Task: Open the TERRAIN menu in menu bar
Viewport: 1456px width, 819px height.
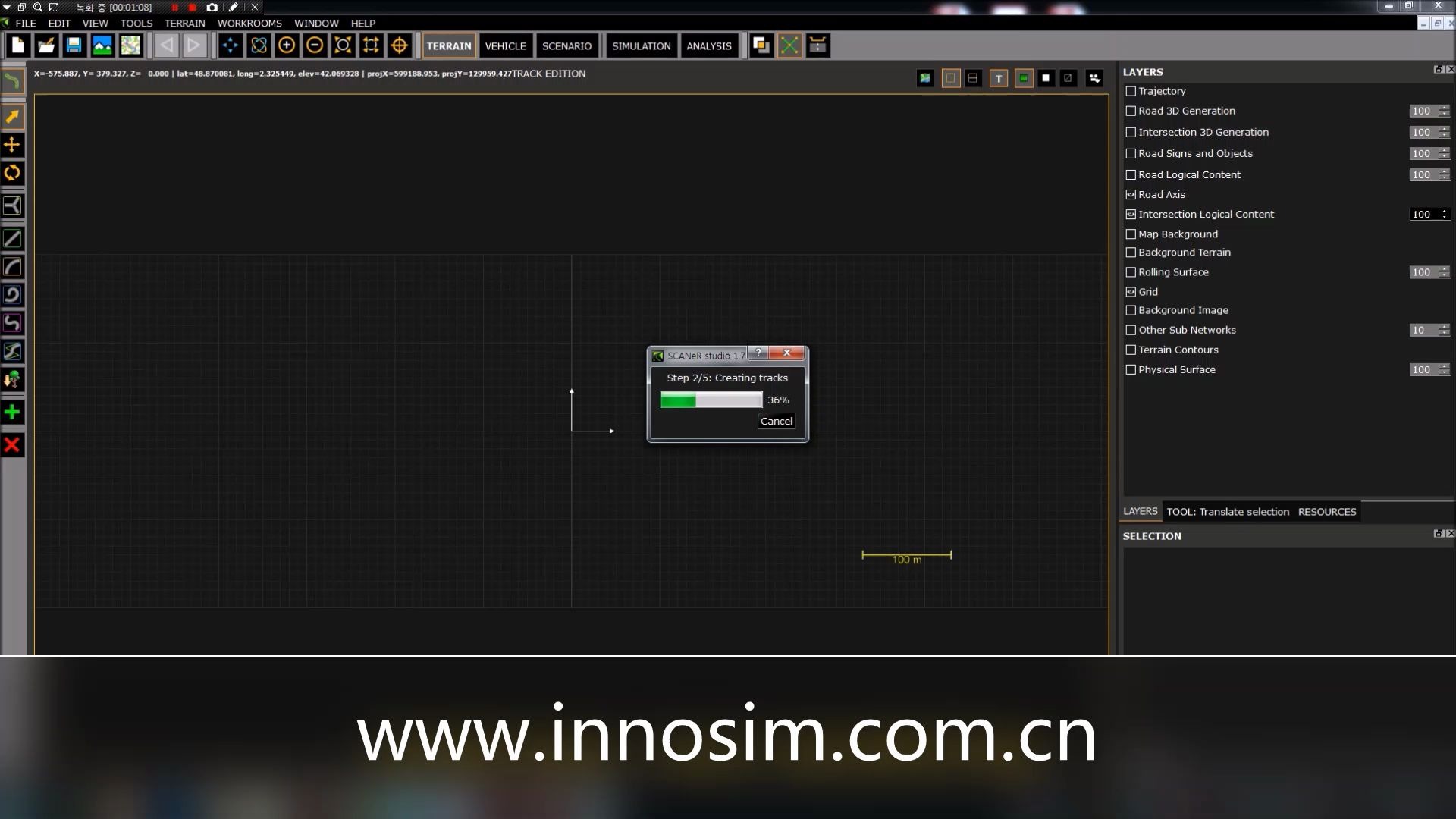Action: coord(184,23)
